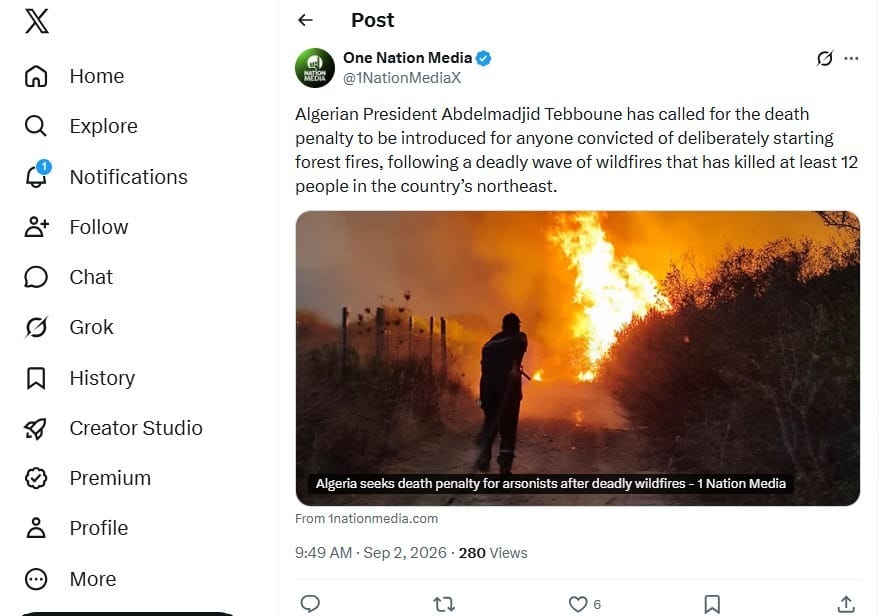Reply to the post with comment icon
Screen dimensions: 892x616
tap(310, 603)
